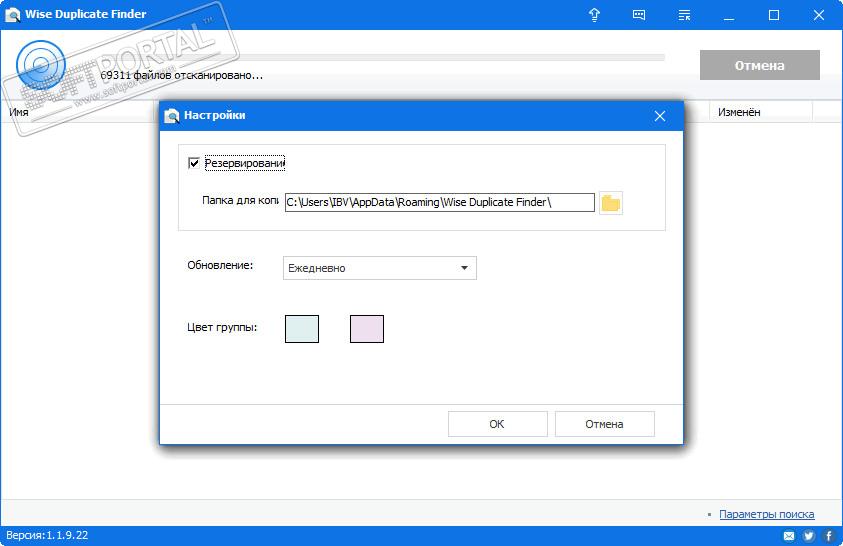Click the email icon in status bar

click(x=789, y=535)
